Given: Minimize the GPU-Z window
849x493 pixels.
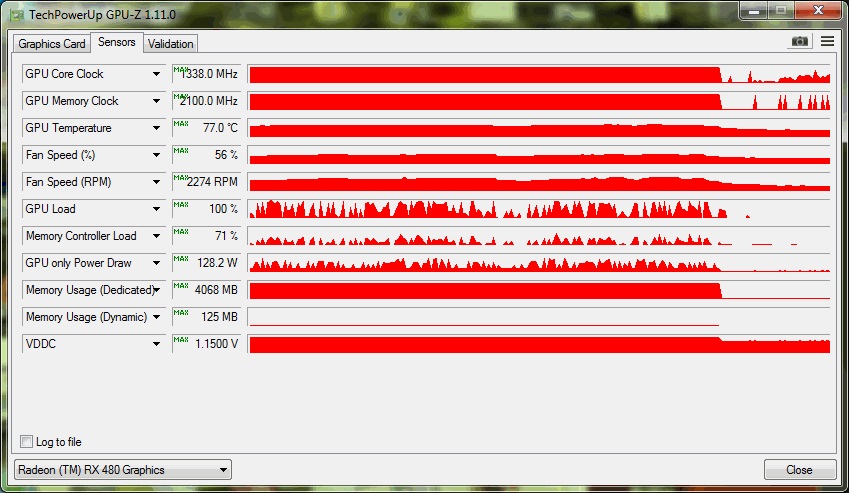Looking at the screenshot, I should 754,10.
